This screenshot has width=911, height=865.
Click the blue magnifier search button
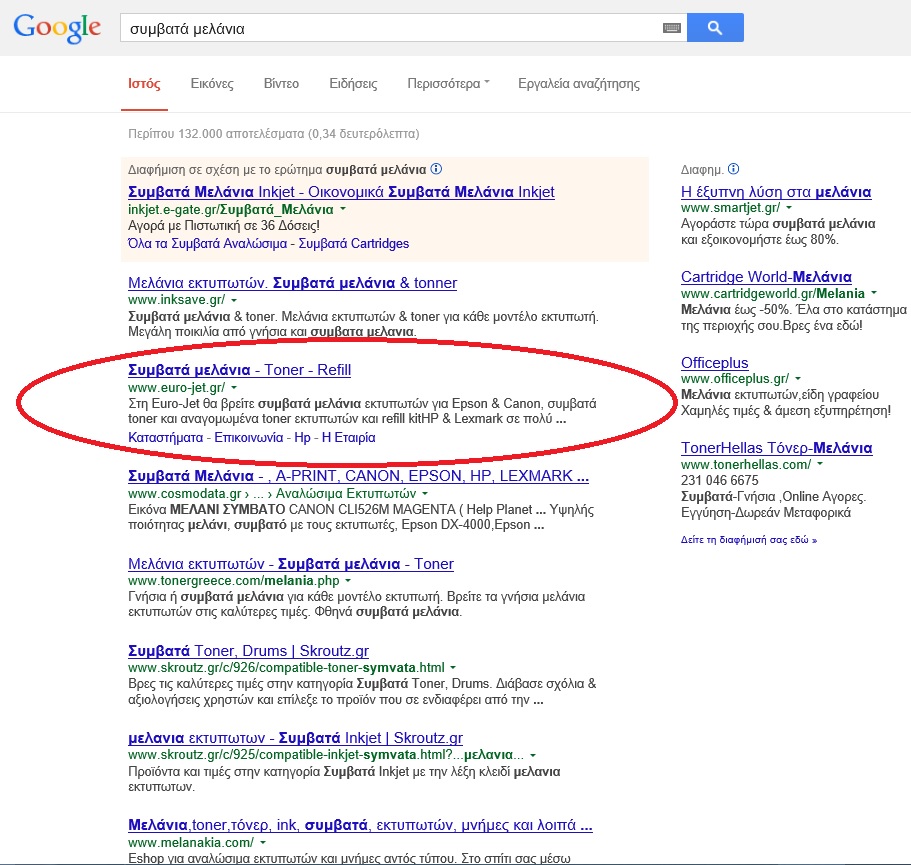pyautogui.click(x=715, y=27)
